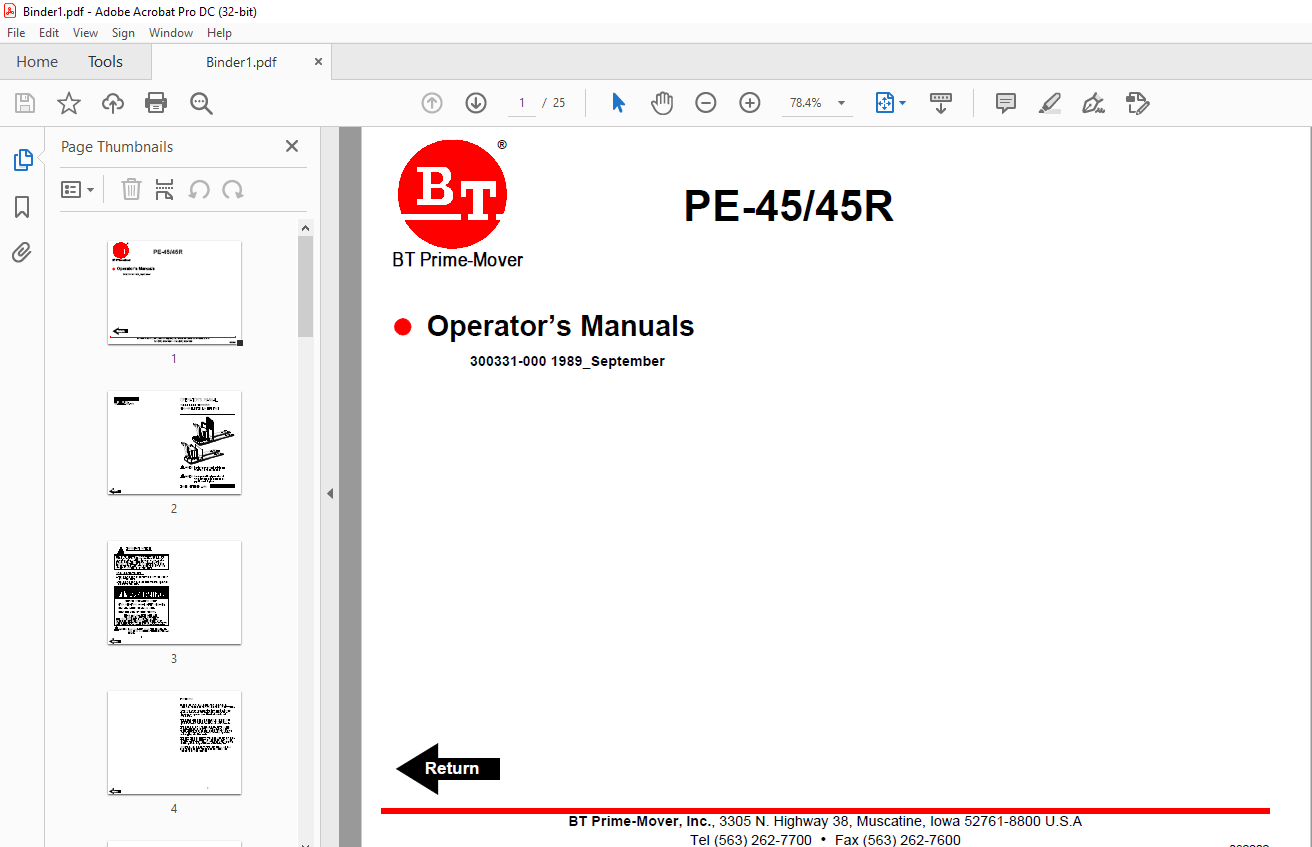The image size is (1312, 847).
Task: Click the page number input field
Action: pos(521,103)
